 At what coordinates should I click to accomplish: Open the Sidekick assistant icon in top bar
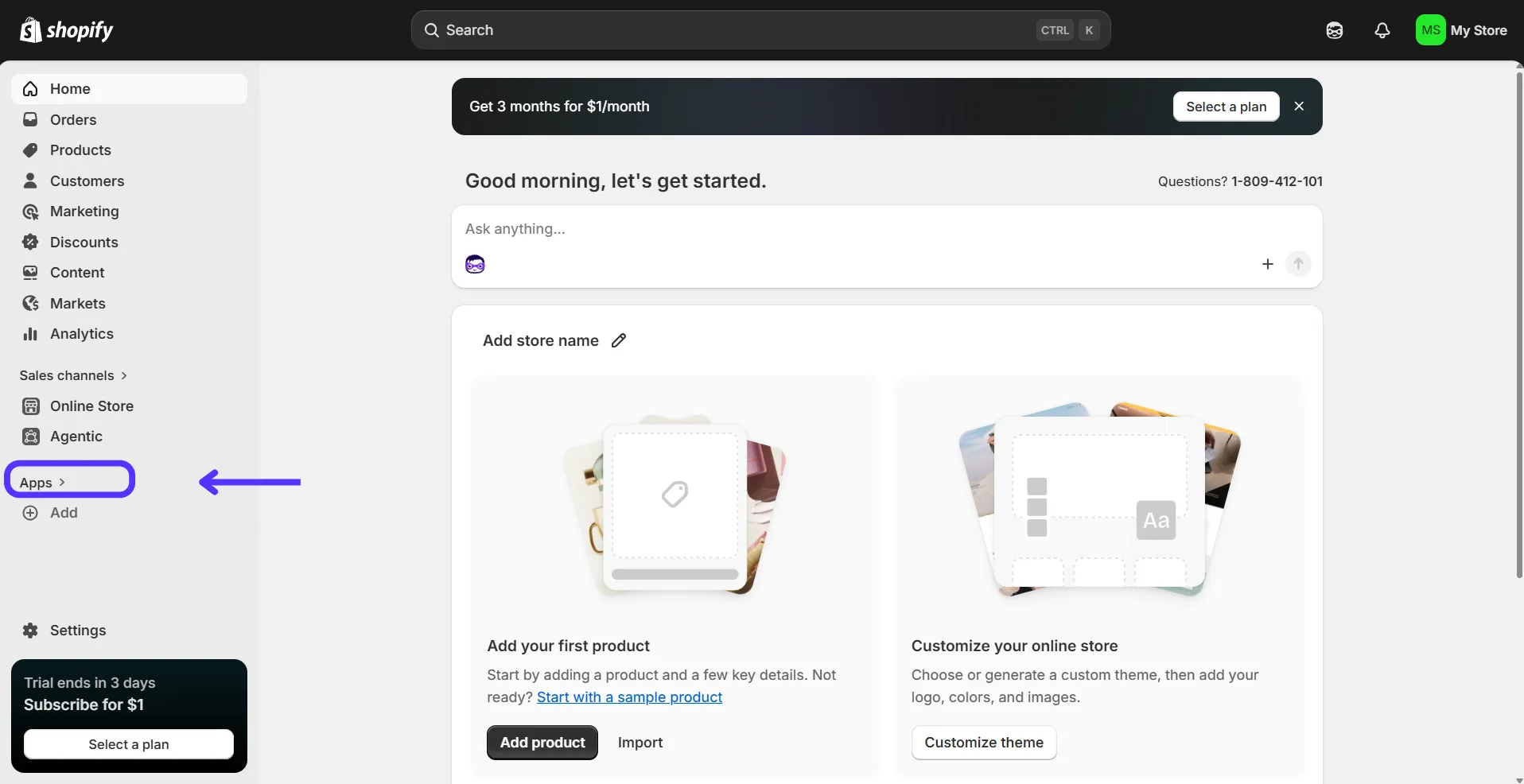point(1335,30)
